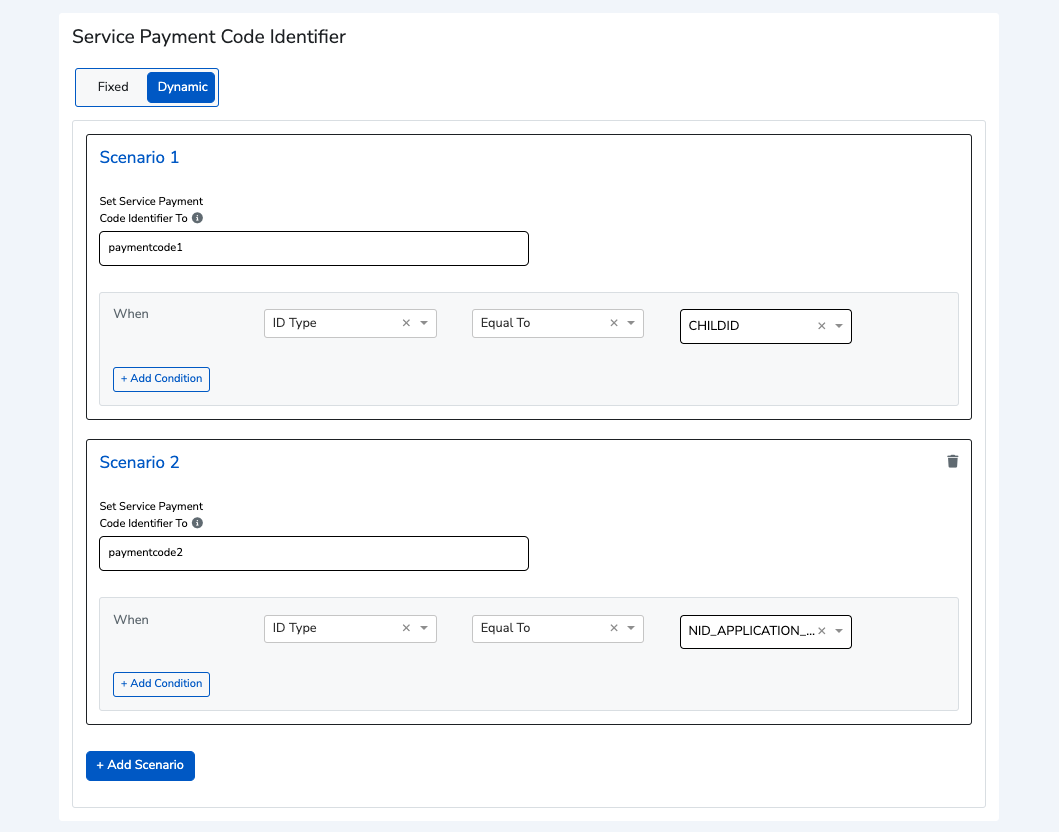Focus the paymentcode2 text field
1059x832 pixels.
[313, 553]
